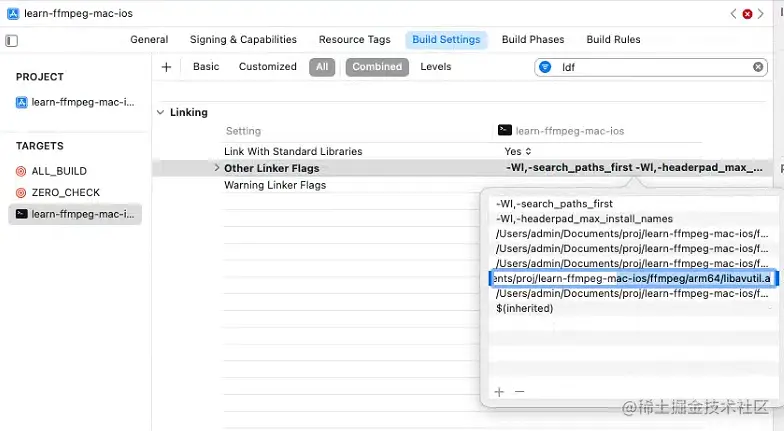Screen dimensions: 784x431
Task: Select the -Wl,-headerpad_max_install_names entry
Action: pos(584,219)
